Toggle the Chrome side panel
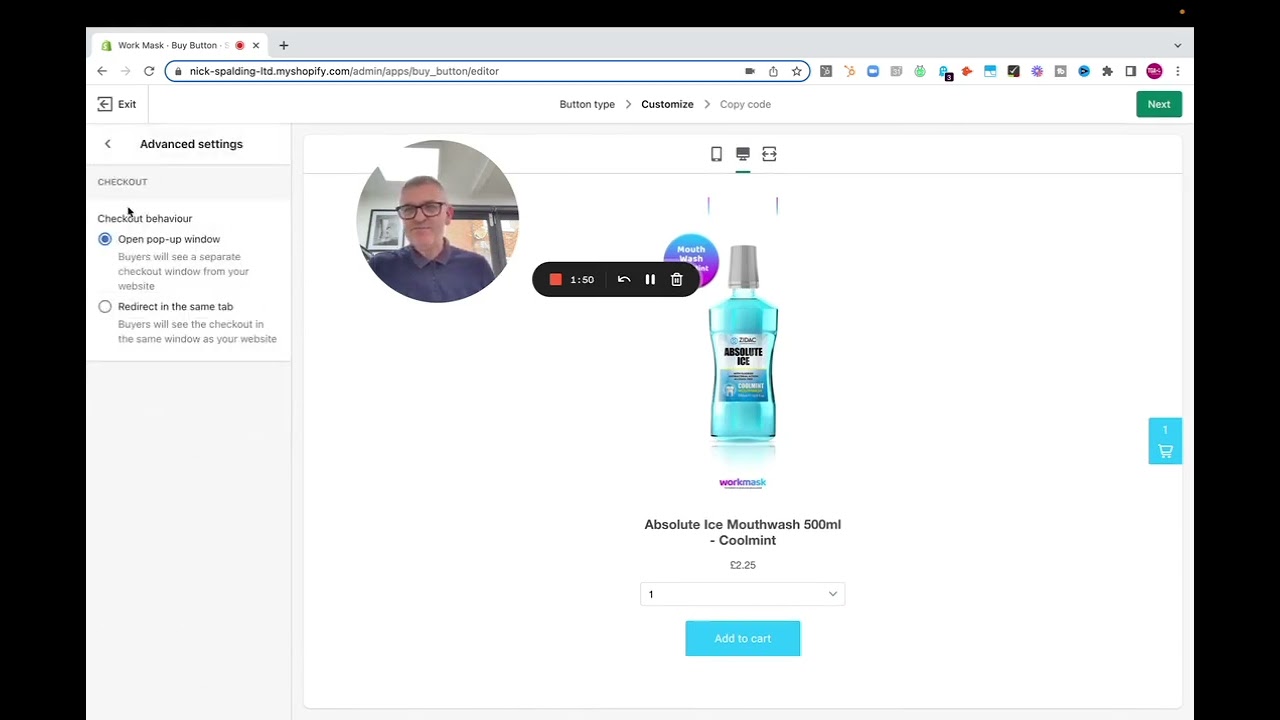The image size is (1280, 720). pos(1130,71)
